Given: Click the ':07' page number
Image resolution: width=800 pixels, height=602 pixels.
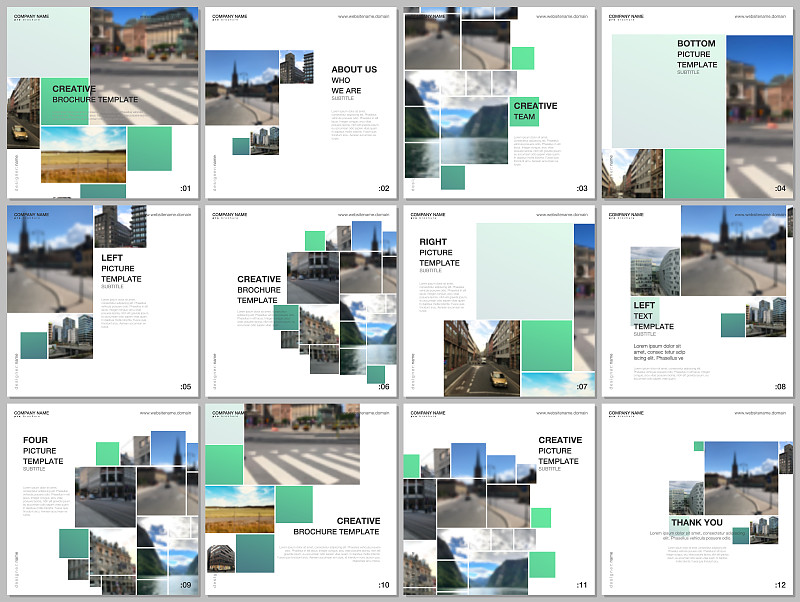Looking at the screenshot, I should click(x=582, y=387).
